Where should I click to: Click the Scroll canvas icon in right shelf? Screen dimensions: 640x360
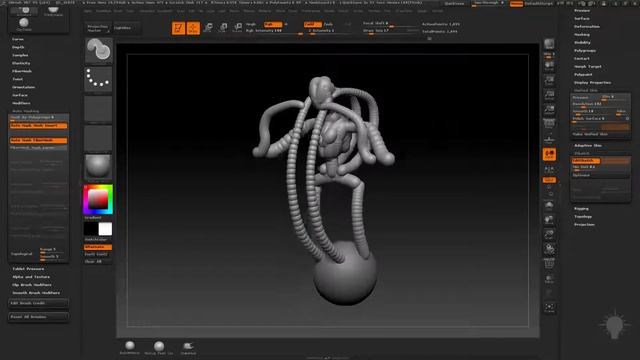pos(549,66)
